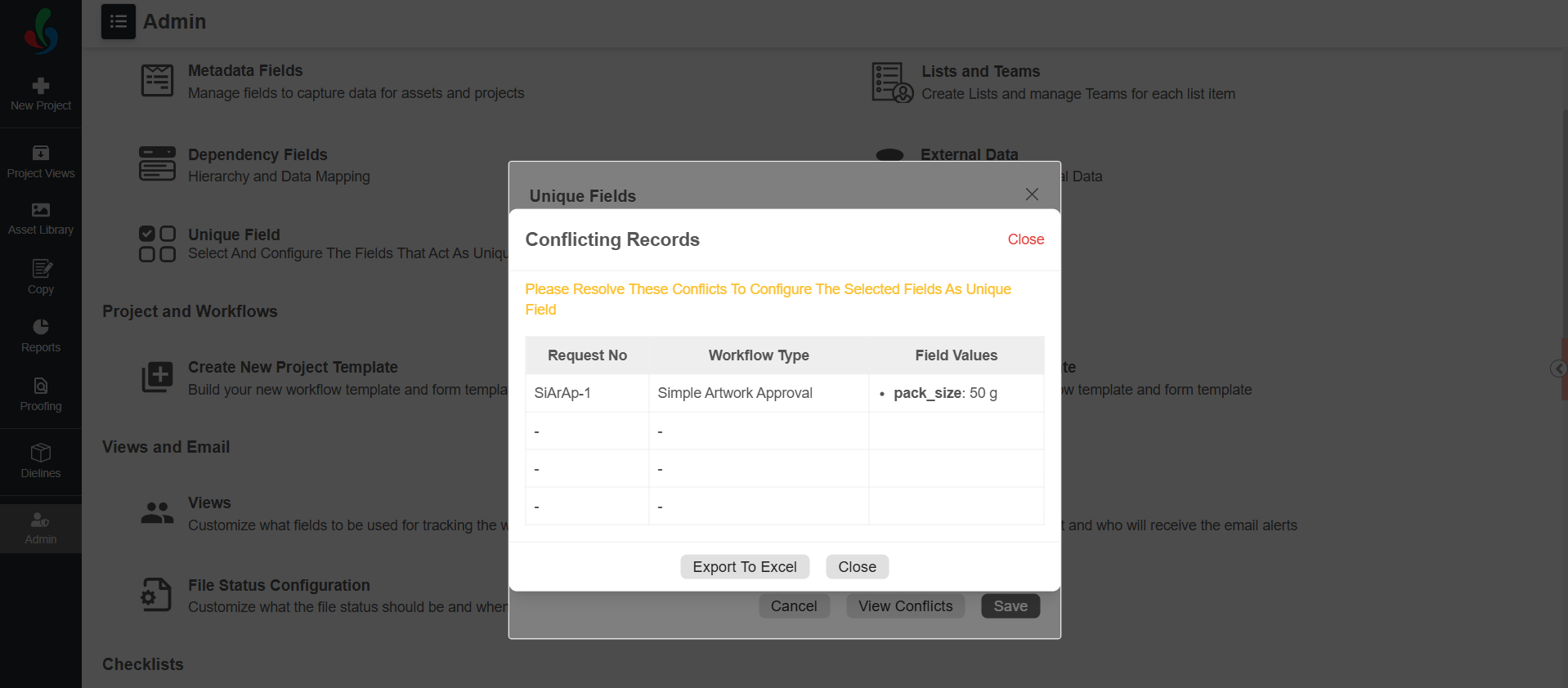Click the red Close link in header
1568x688 pixels.
click(x=1025, y=239)
